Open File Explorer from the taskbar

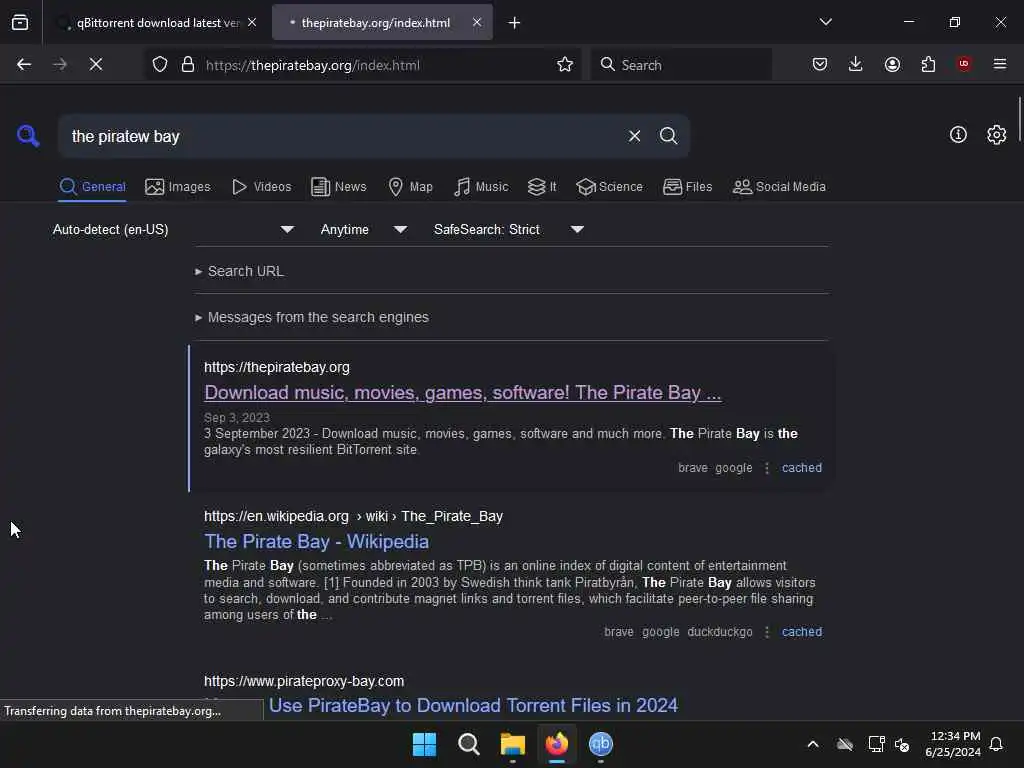coord(513,744)
